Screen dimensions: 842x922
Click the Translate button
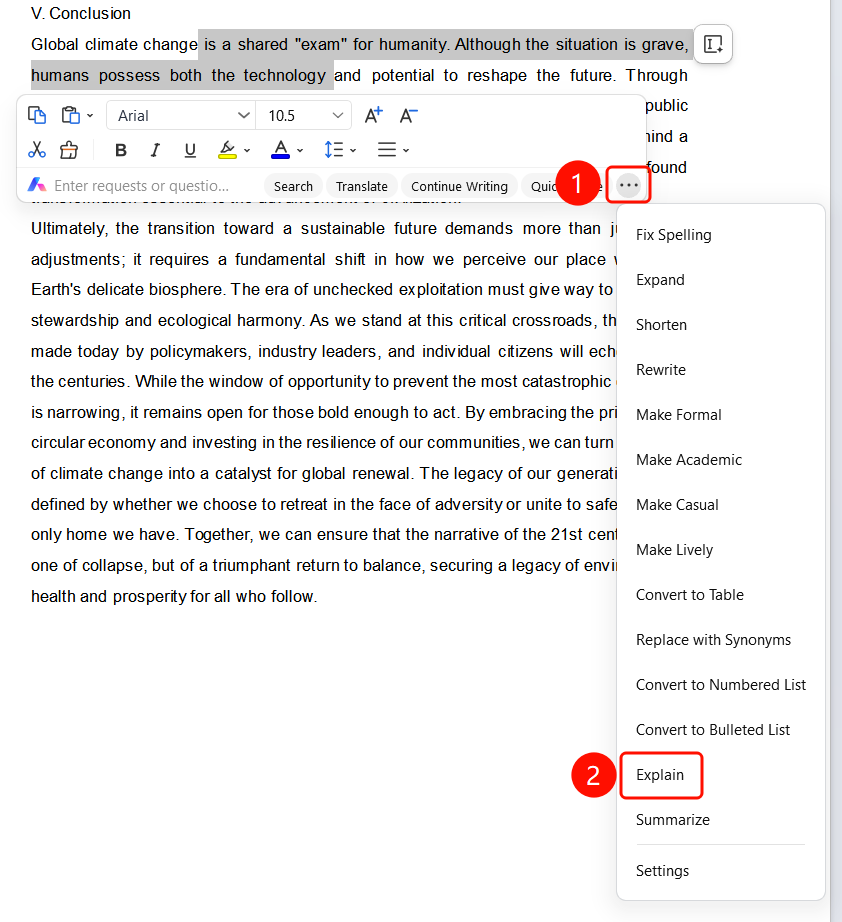point(362,186)
